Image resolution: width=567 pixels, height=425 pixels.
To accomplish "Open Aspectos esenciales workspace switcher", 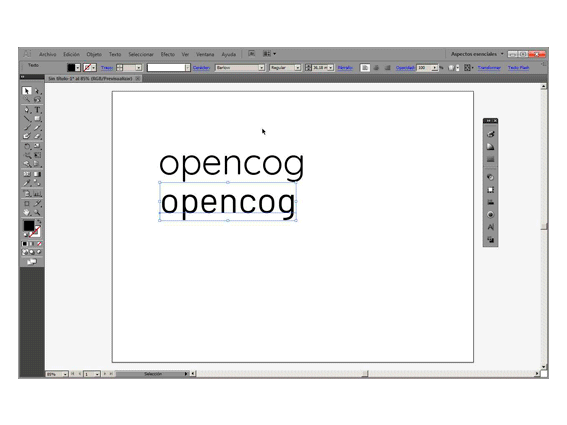I will (x=477, y=54).
